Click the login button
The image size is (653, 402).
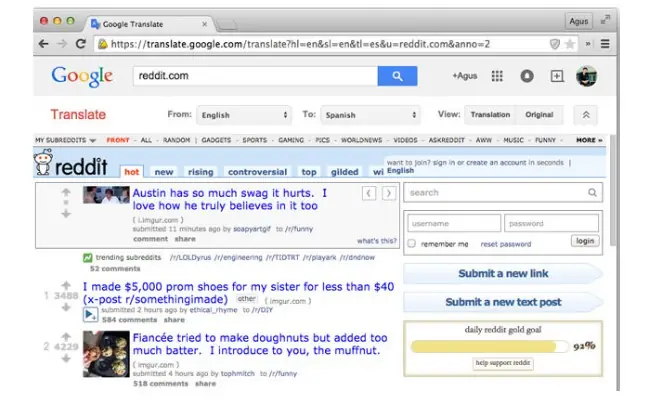[x=585, y=241]
